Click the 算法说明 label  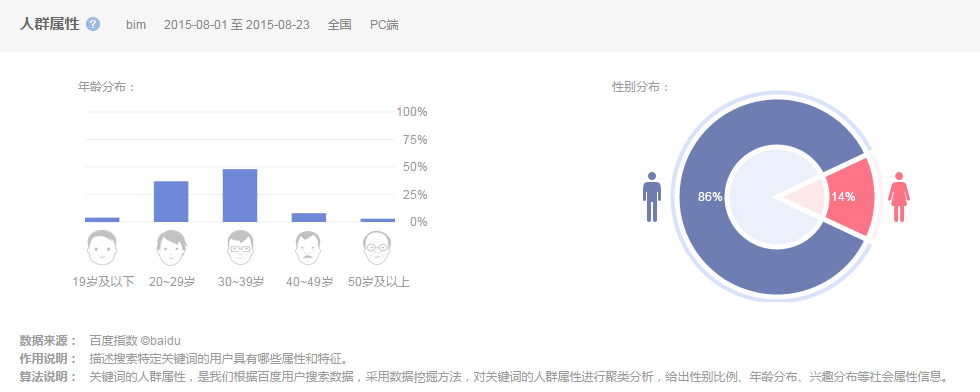[48, 377]
